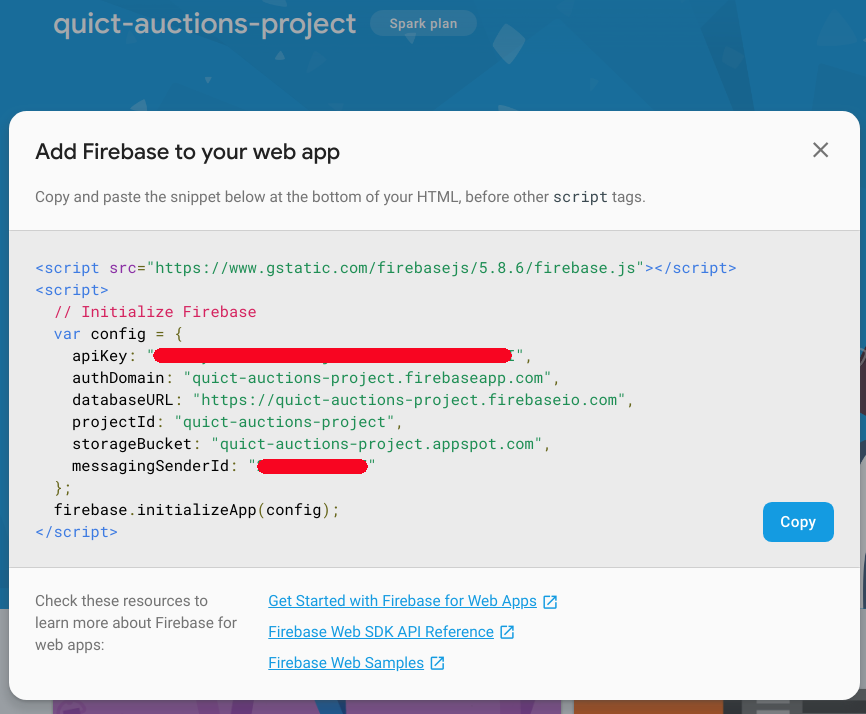
Task: Click the Add Firebase to your web app heading
Action: (187, 152)
